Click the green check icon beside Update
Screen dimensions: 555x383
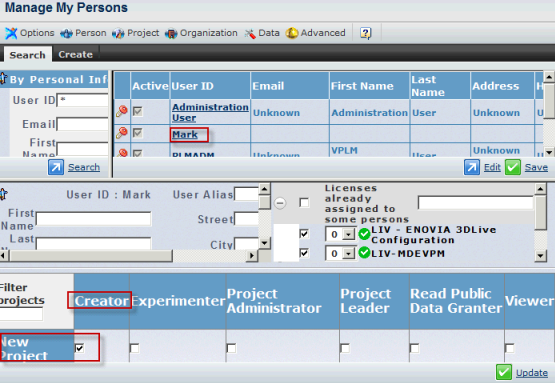[503, 372]
